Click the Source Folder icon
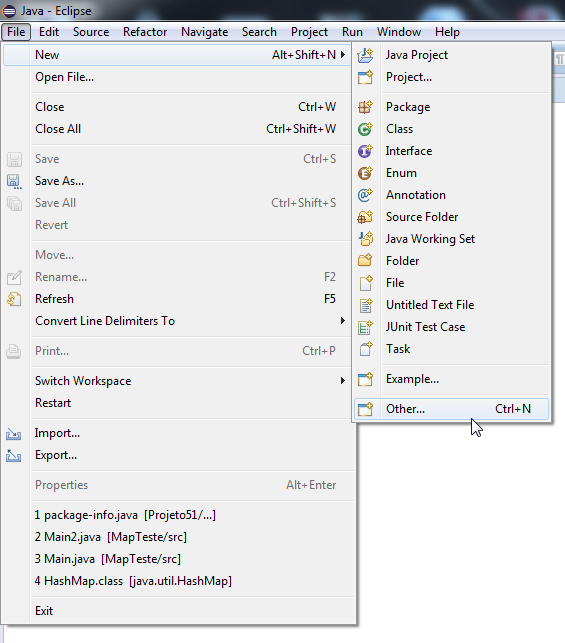 point(365,217)
